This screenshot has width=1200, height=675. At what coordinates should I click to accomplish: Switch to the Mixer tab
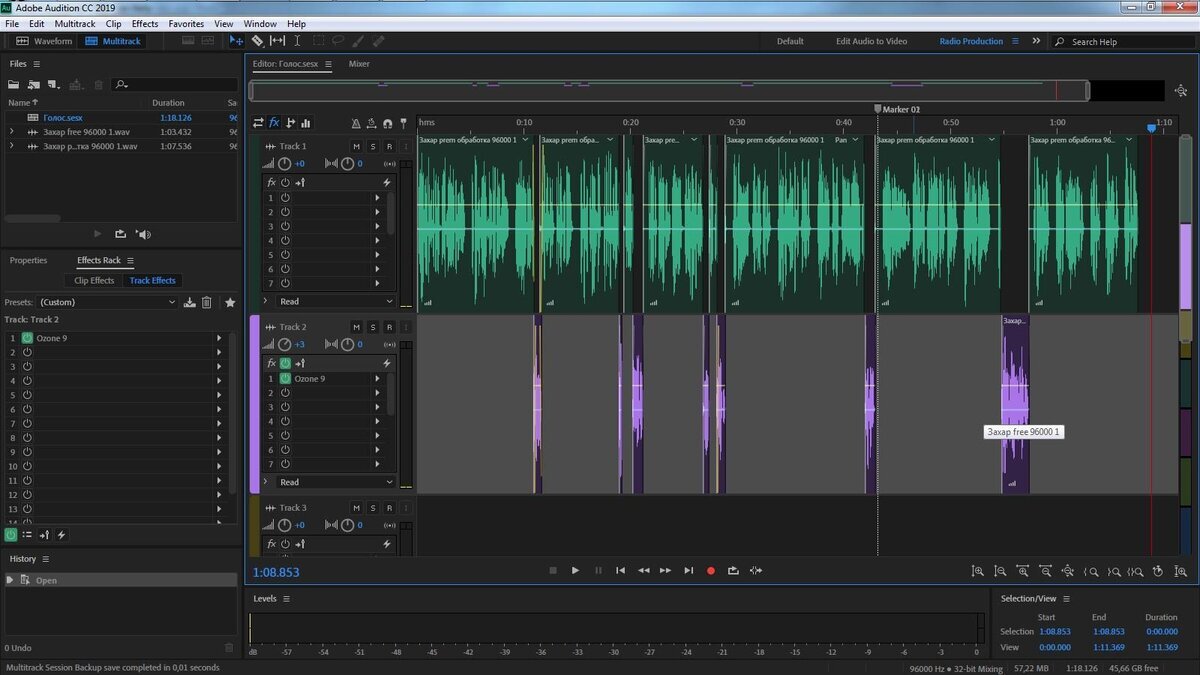[x=359, y=64]
